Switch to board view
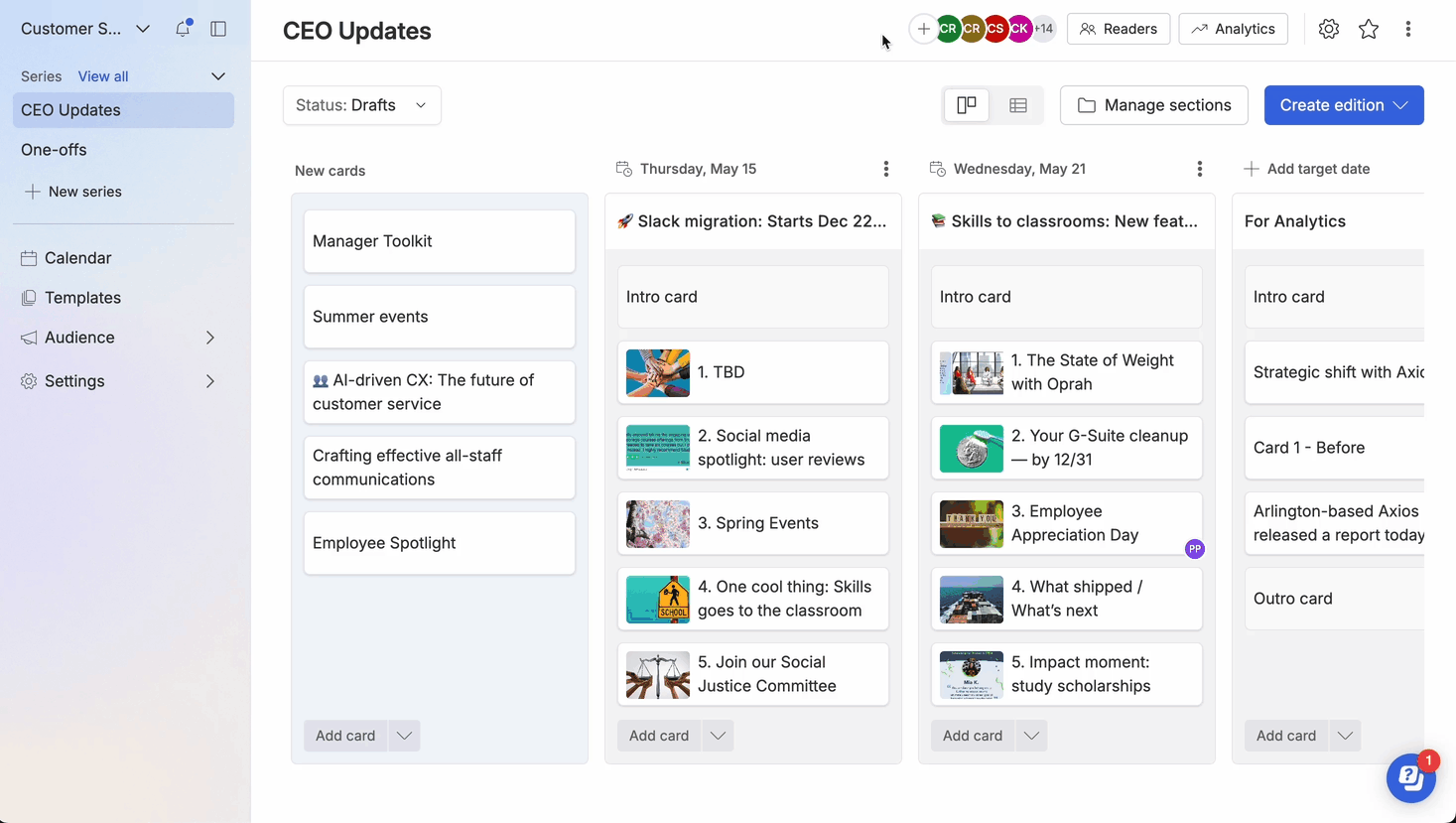1456x823 pixels. coord(967,105)
